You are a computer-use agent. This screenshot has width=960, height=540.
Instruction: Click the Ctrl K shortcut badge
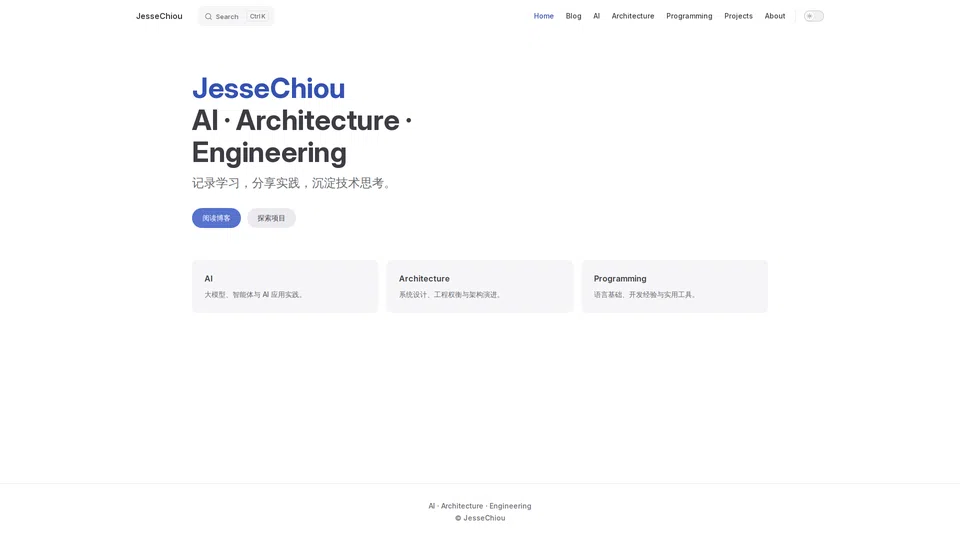258,17
